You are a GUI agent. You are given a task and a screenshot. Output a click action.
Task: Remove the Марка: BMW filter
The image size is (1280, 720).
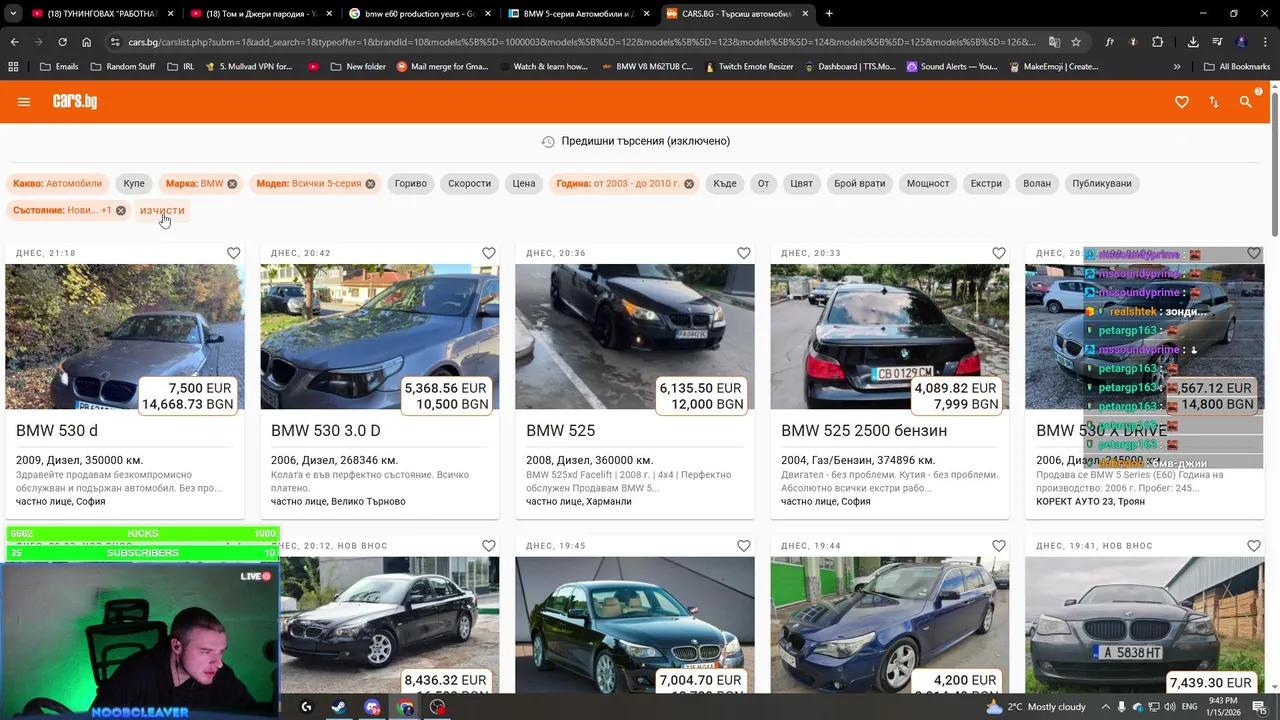point(232,184)
